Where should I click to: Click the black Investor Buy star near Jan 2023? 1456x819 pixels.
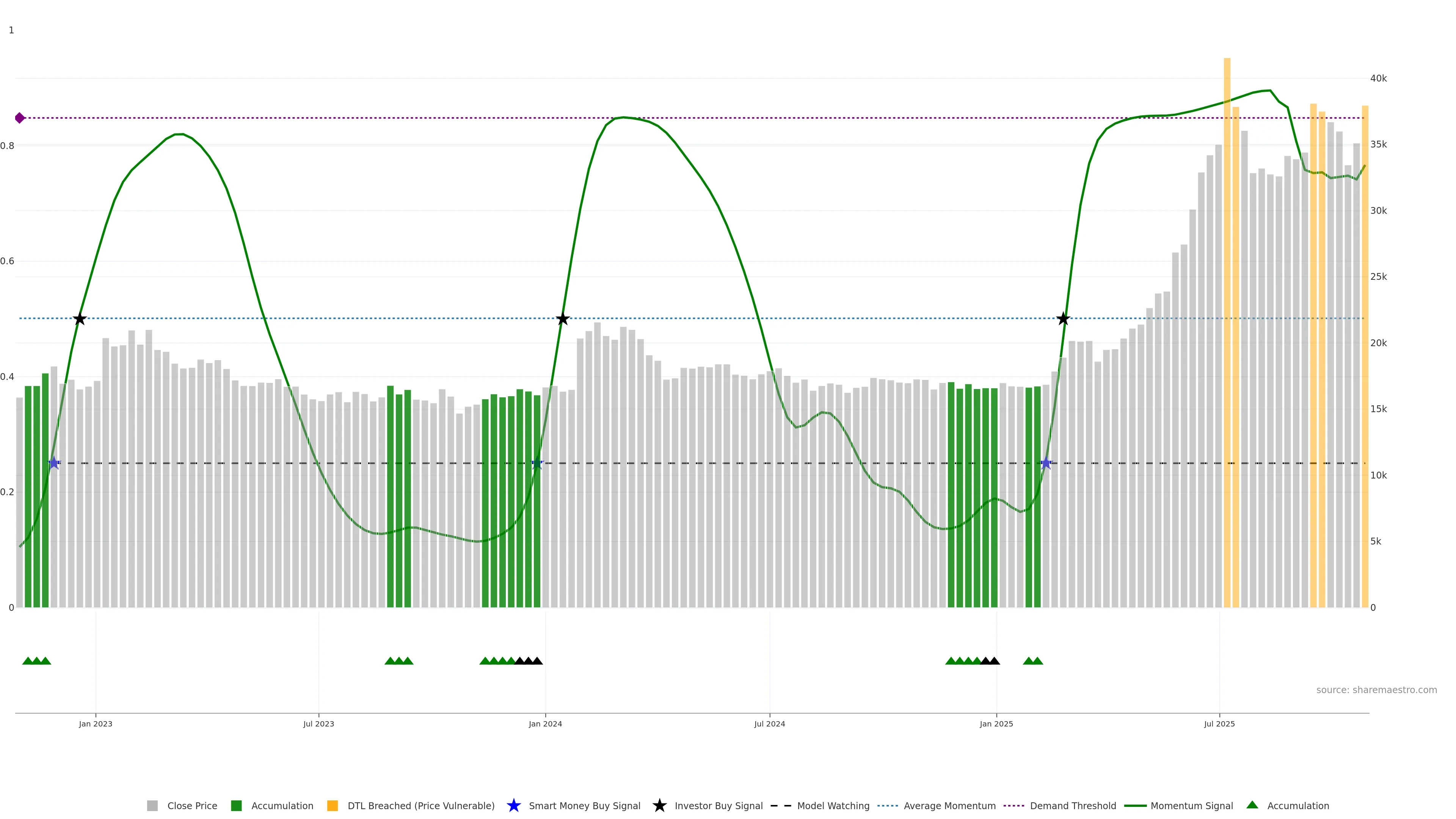pyautogui.click(x=80, y=319)
